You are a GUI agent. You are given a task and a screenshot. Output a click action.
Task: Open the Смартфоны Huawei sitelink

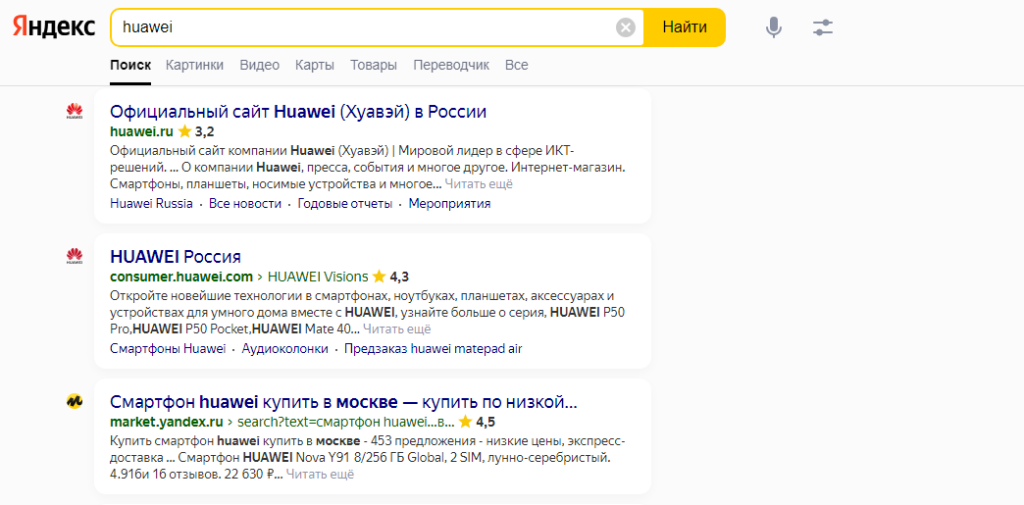[x=168, y=349]
